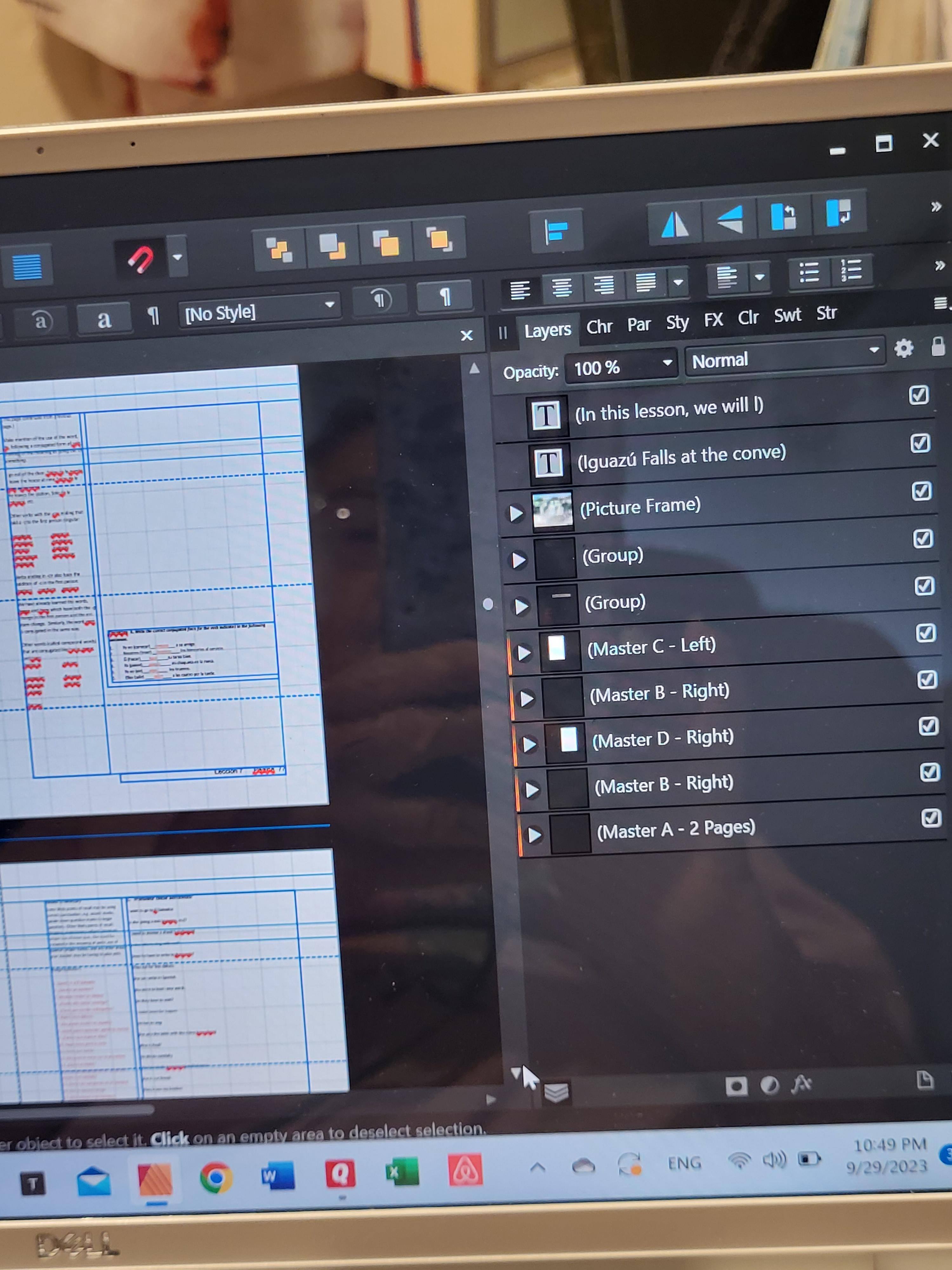The image size is (952, 1270).
Task: Toggle the red snapping magnet icon
Action: 141,259
